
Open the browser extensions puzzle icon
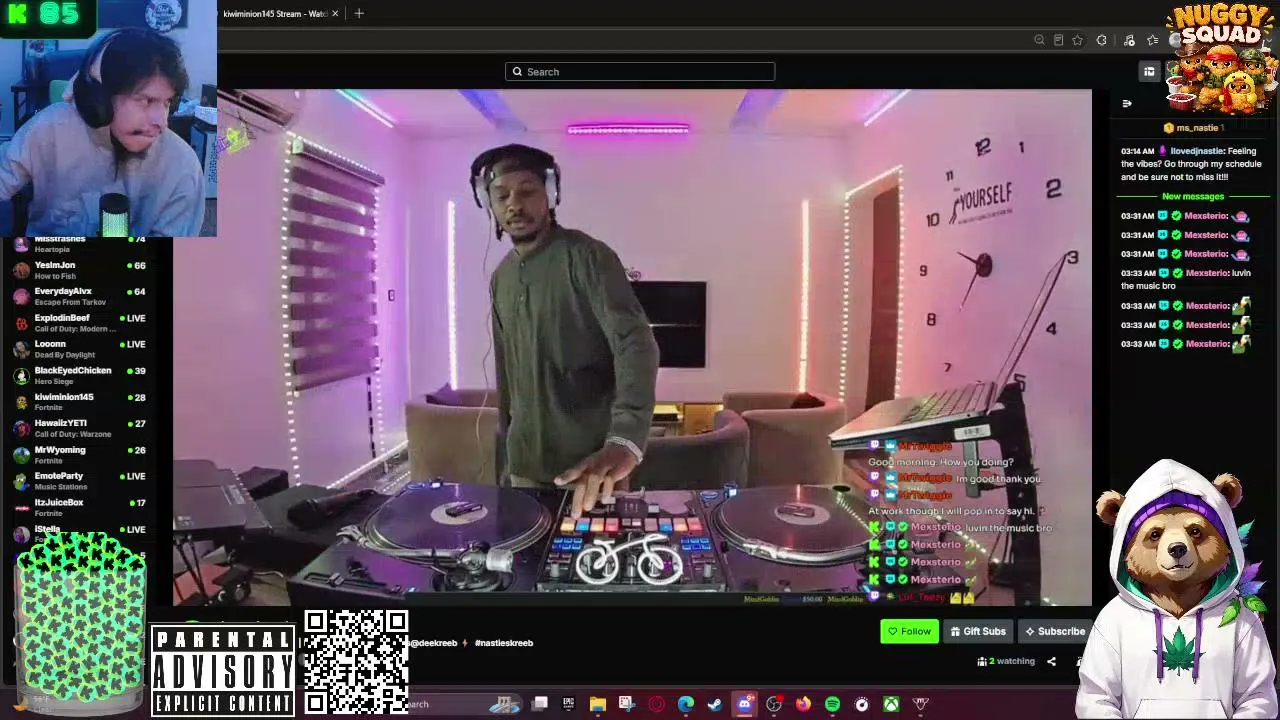coord(1101,40)
